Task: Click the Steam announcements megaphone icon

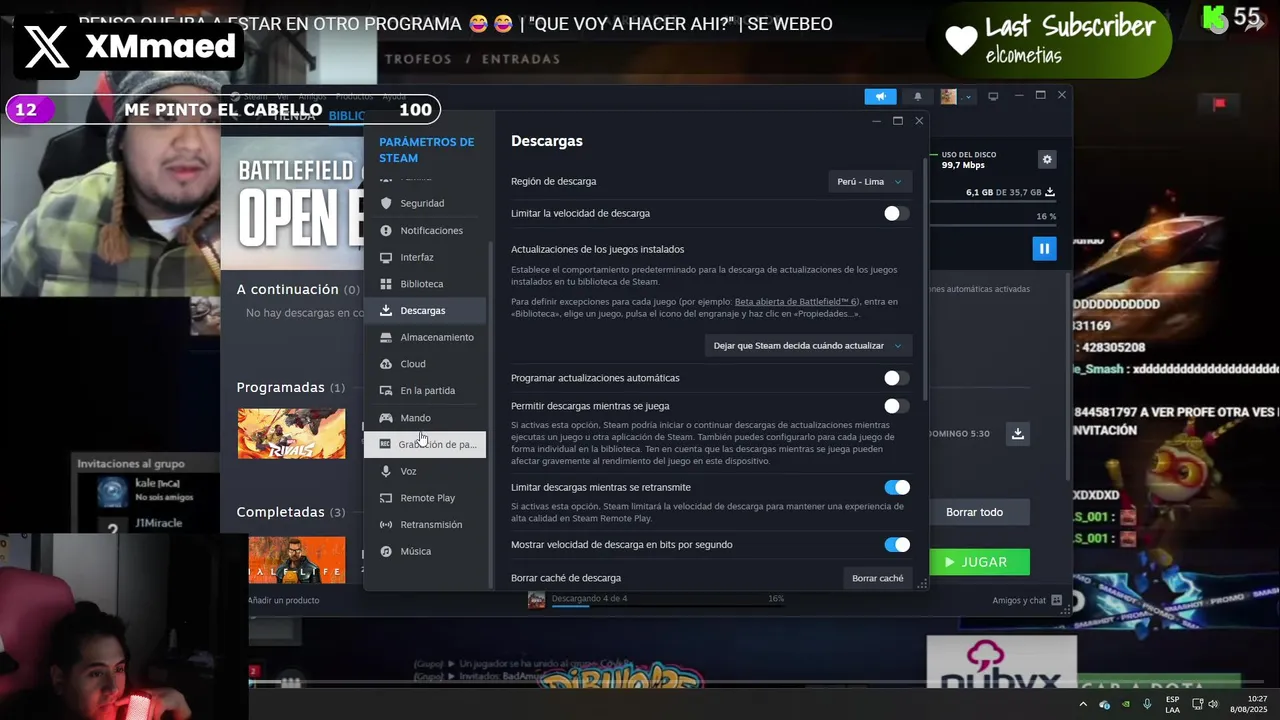Action: click(x=880, y=96)
